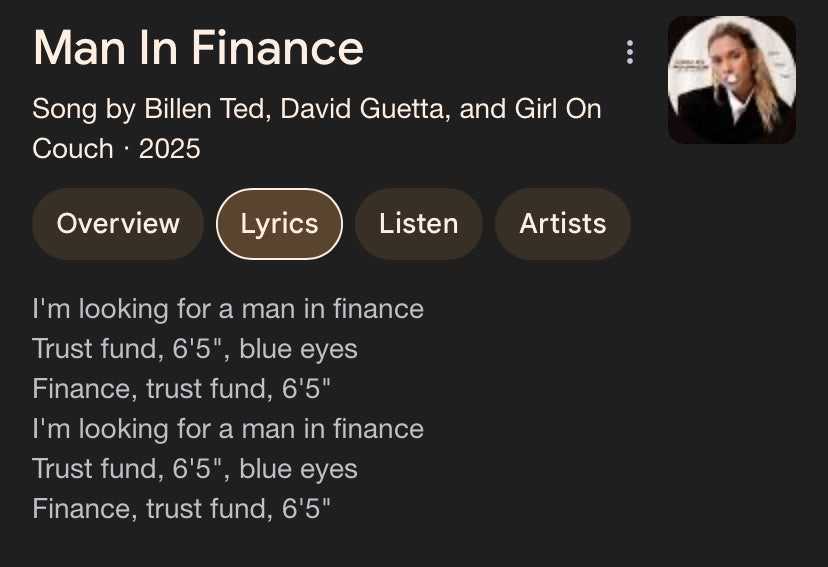828x567 pixels.
Task: Click the word "Couch" in the subtitle
Action: (x=73, y=149)
